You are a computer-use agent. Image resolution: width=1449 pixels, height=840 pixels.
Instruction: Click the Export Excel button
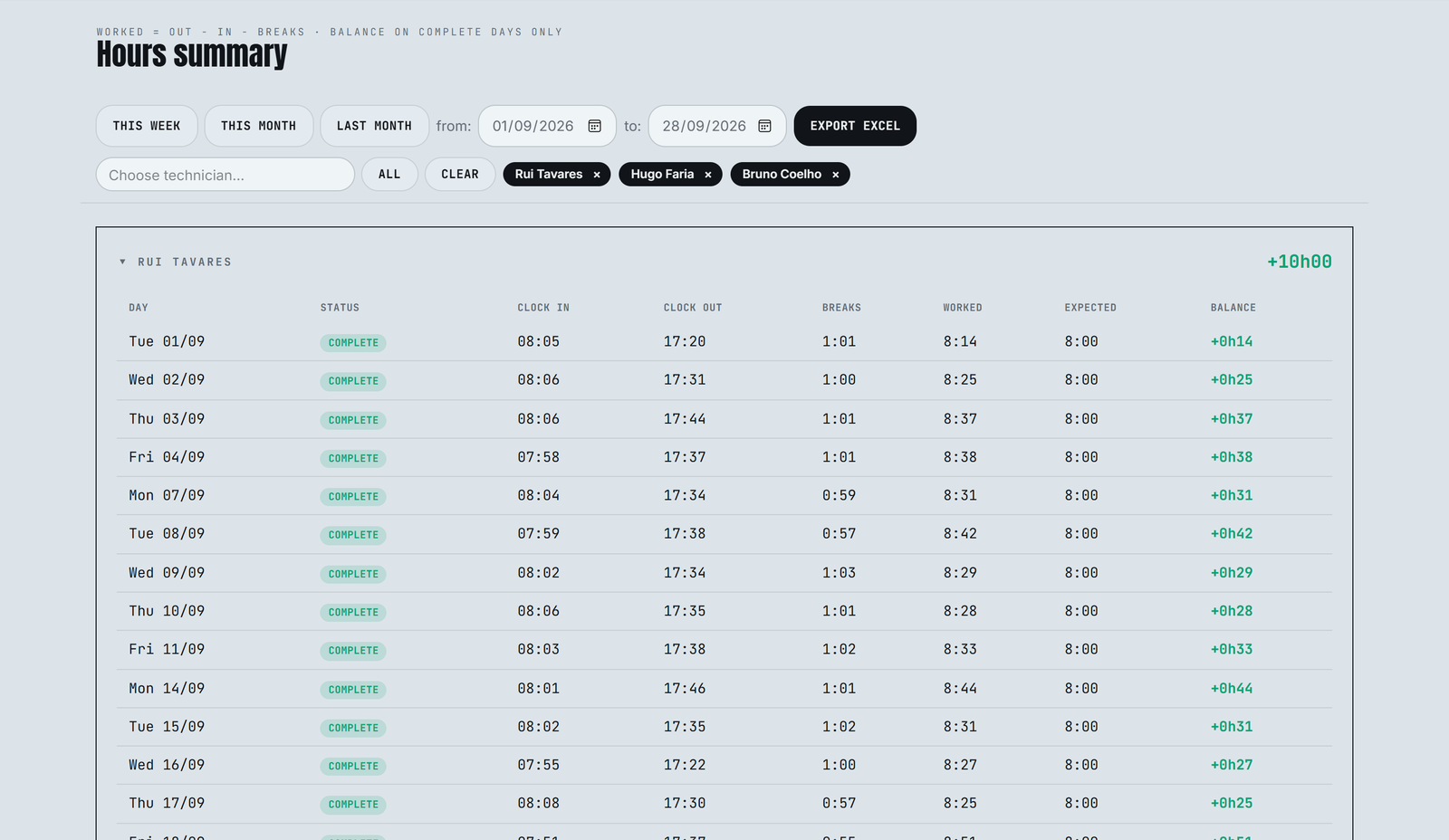pos(855,126)
